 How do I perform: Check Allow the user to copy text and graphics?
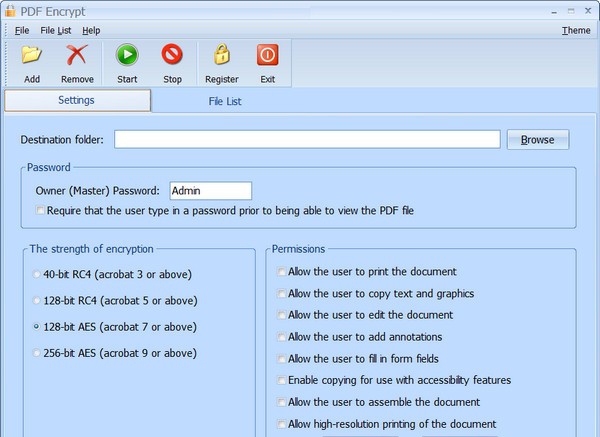click(x=281, y=294)
